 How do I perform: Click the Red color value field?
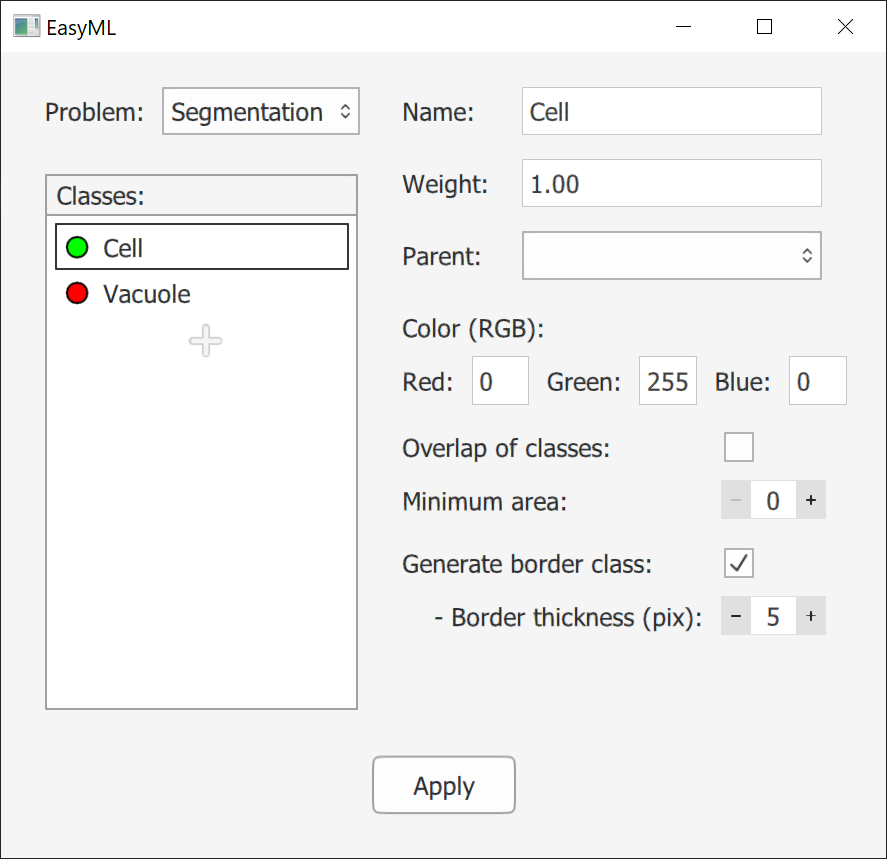coord(500,382)
